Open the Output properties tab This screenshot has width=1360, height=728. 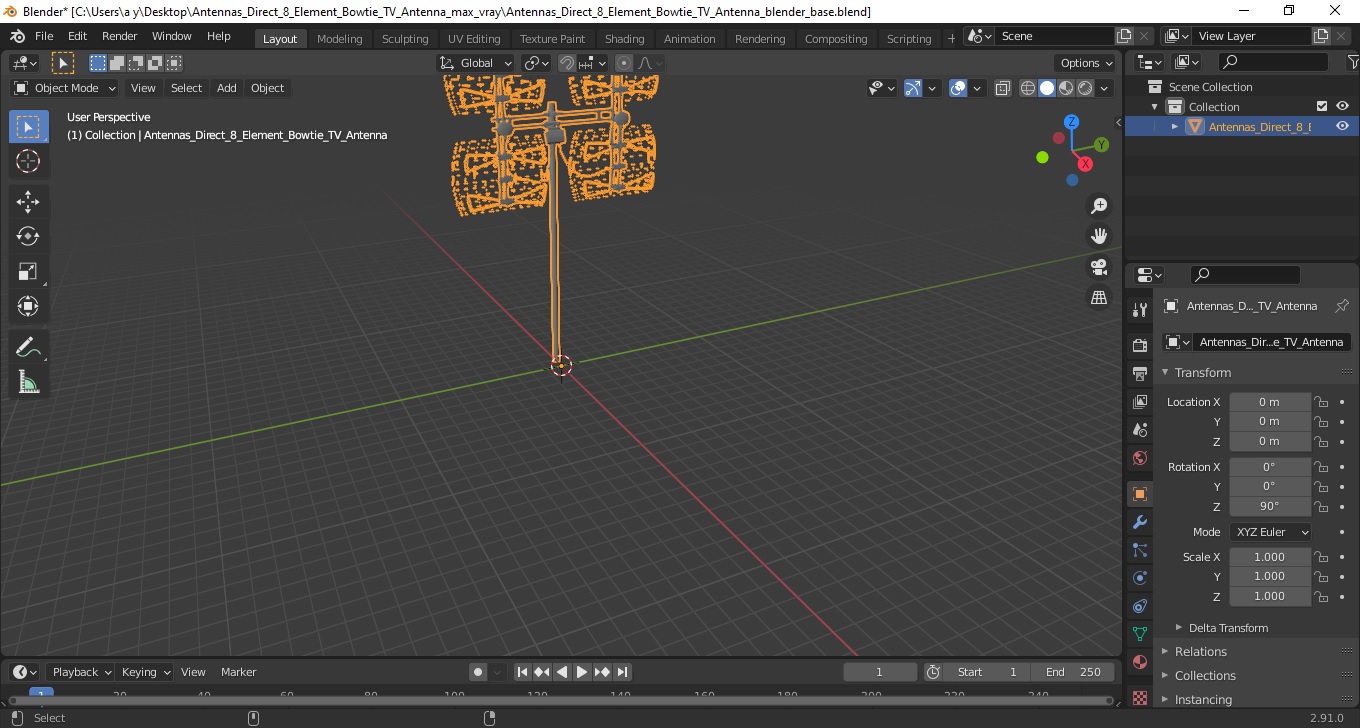(x=1140, y=374)
